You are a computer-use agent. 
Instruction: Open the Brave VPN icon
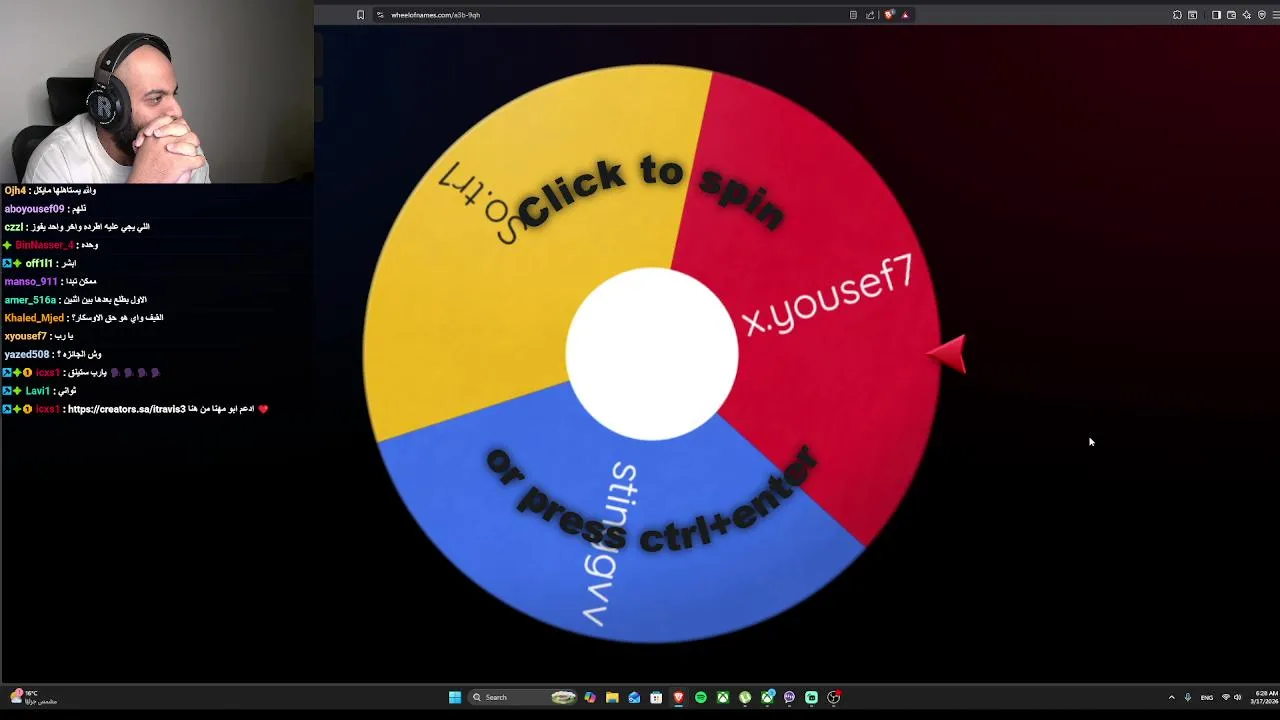1262,15
